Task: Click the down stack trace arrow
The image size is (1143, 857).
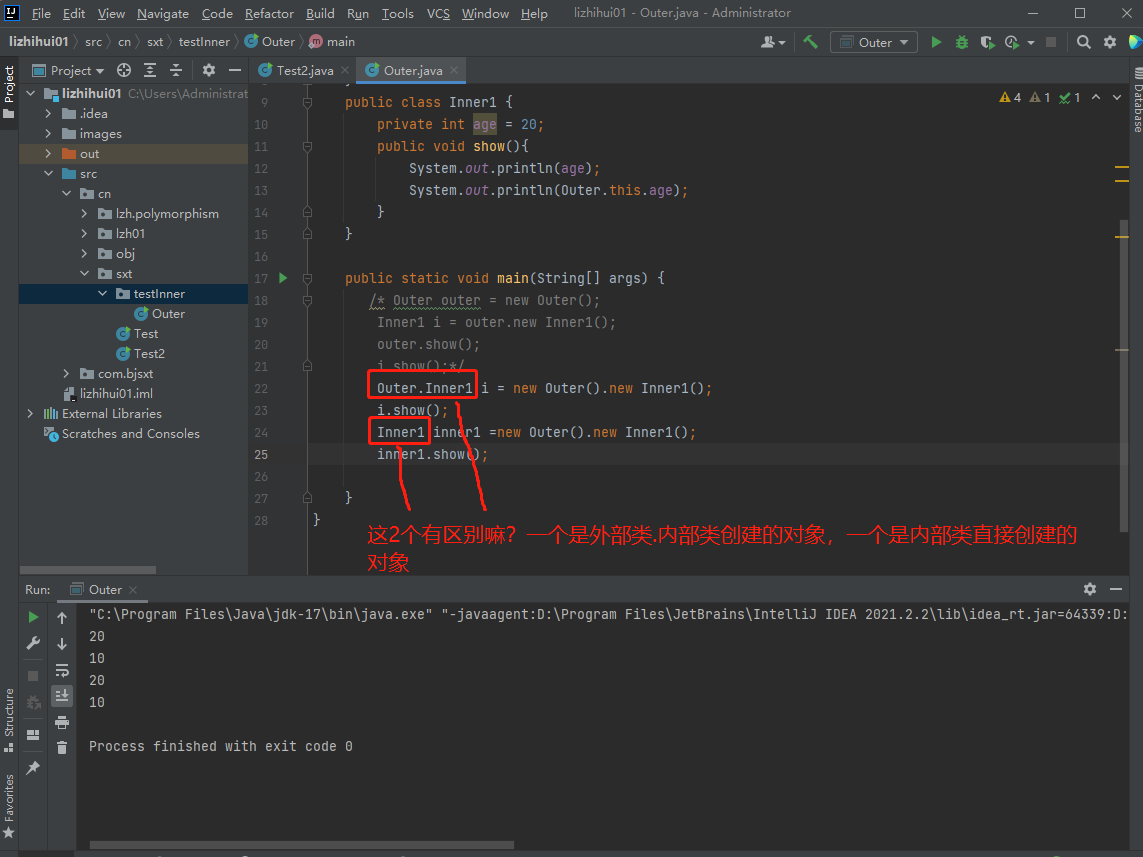Action: [62, 643]
